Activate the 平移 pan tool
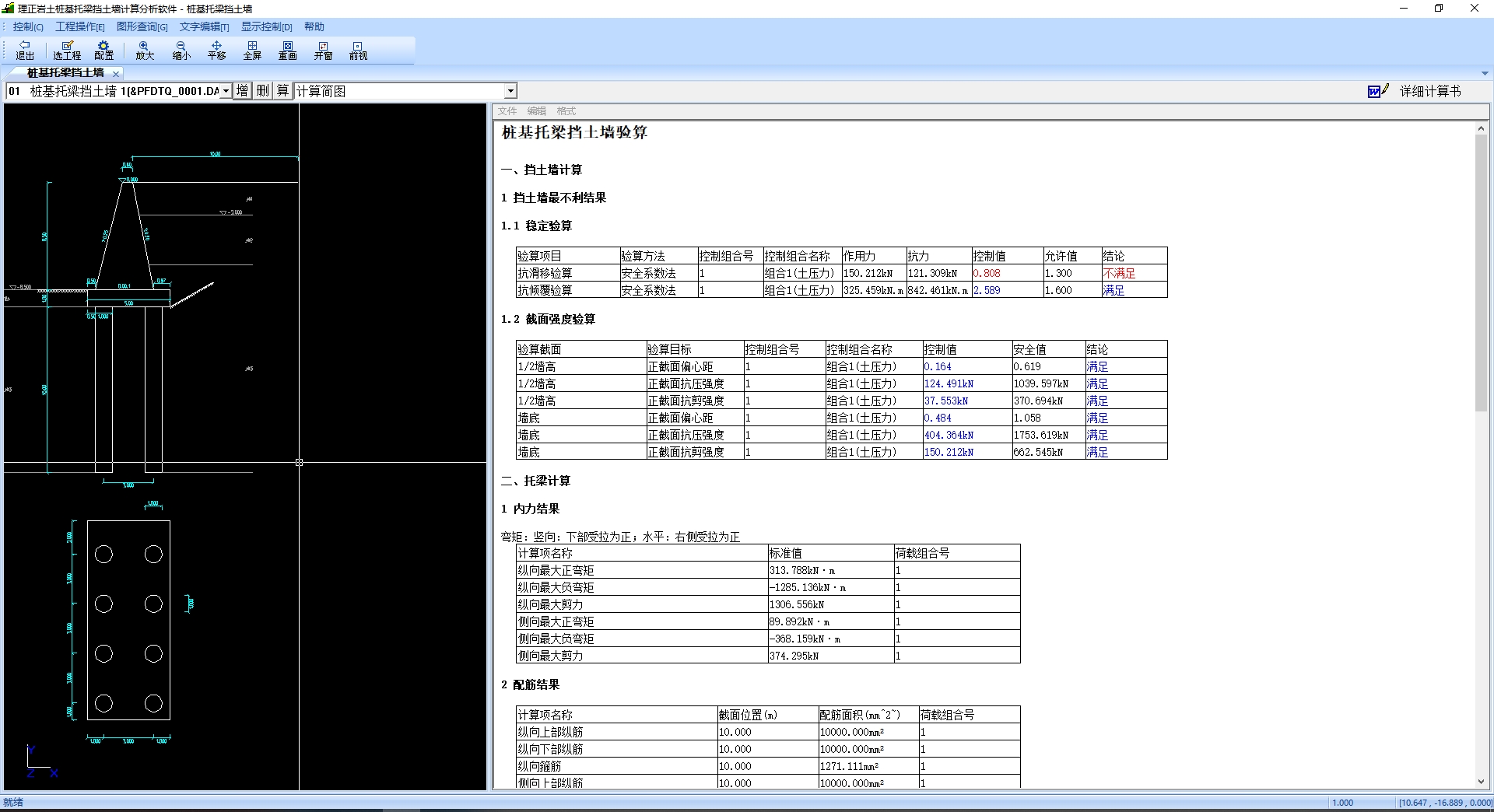The height and width of the screenshot is (812, 1494). tap(216, 50)
